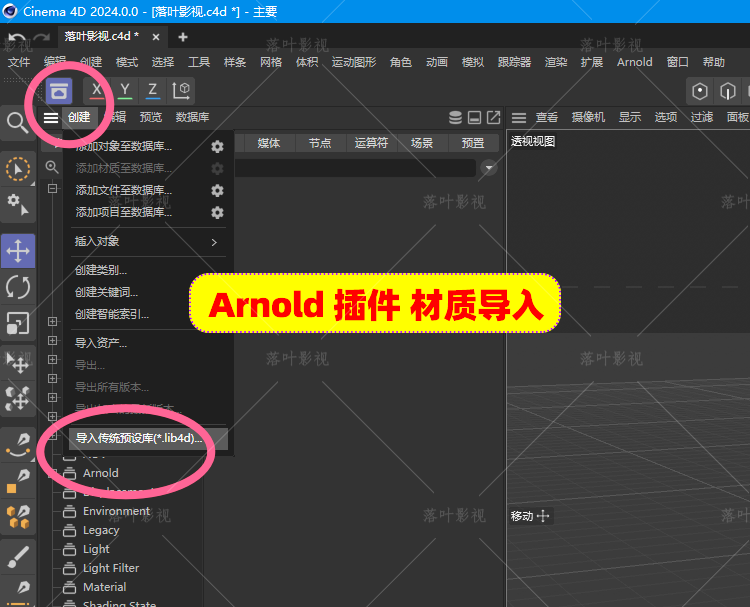750x607 pixels.
Task: Open the 预览 menu in asset browser
Action: pos(151,117)
